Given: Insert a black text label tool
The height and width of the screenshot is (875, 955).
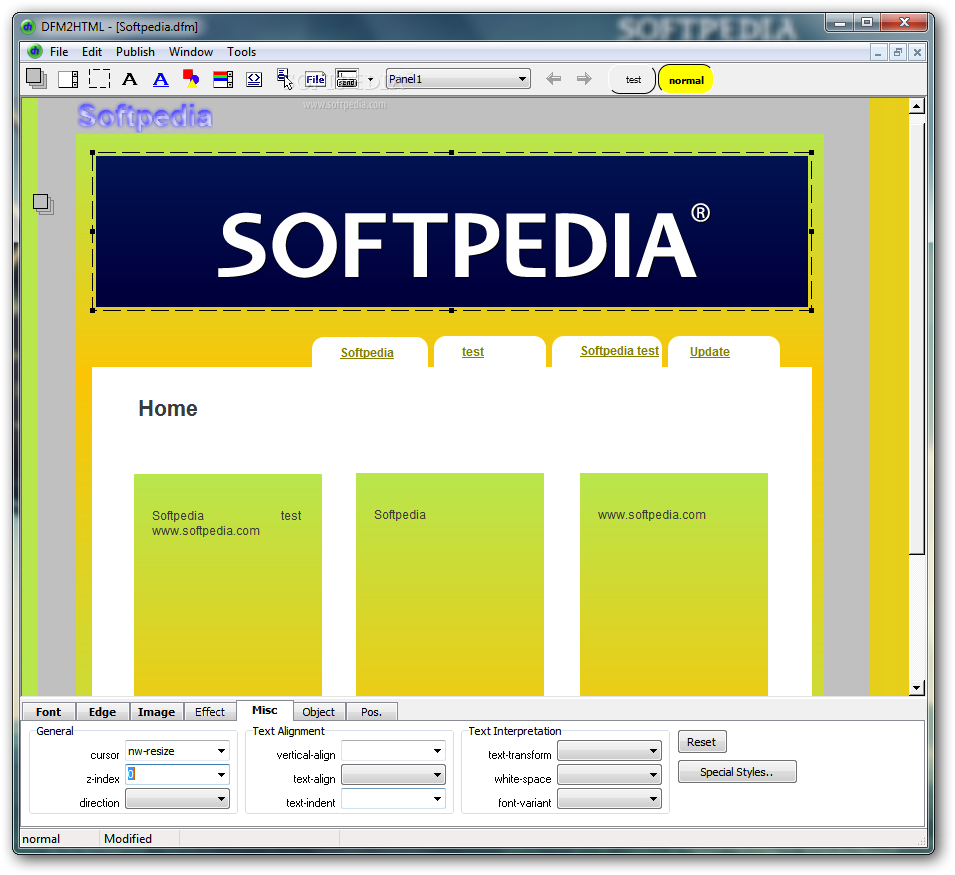Looking at the screenshot, I should [130, 79].
